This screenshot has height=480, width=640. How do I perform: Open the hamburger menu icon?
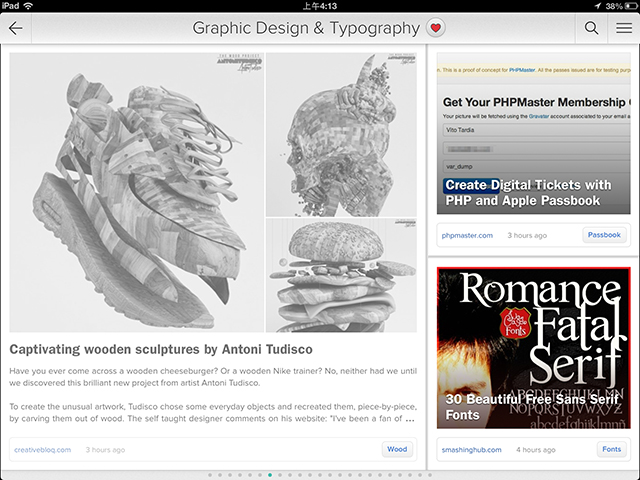624,28
